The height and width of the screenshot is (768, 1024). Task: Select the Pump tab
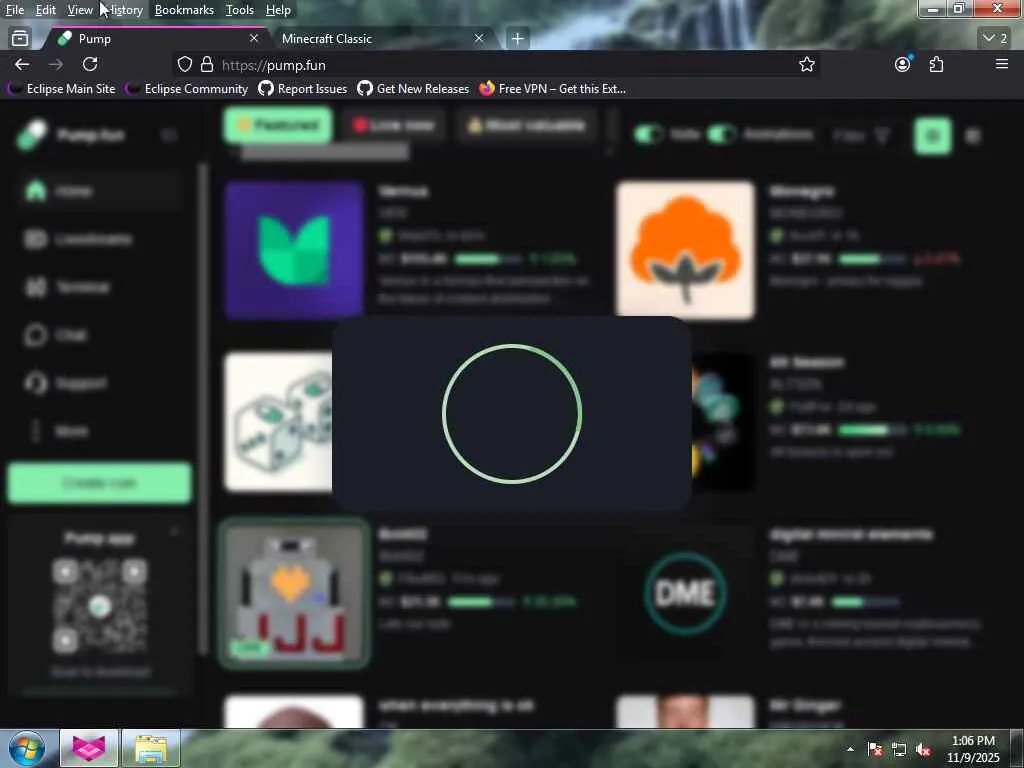pyautogui.click(x=157, y=39)
